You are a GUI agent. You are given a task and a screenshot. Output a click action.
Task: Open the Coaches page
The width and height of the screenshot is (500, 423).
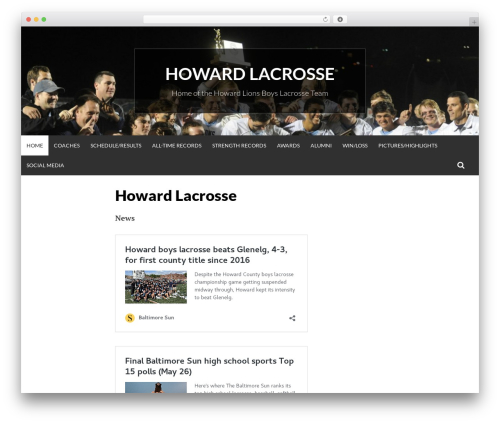(67, 146)
